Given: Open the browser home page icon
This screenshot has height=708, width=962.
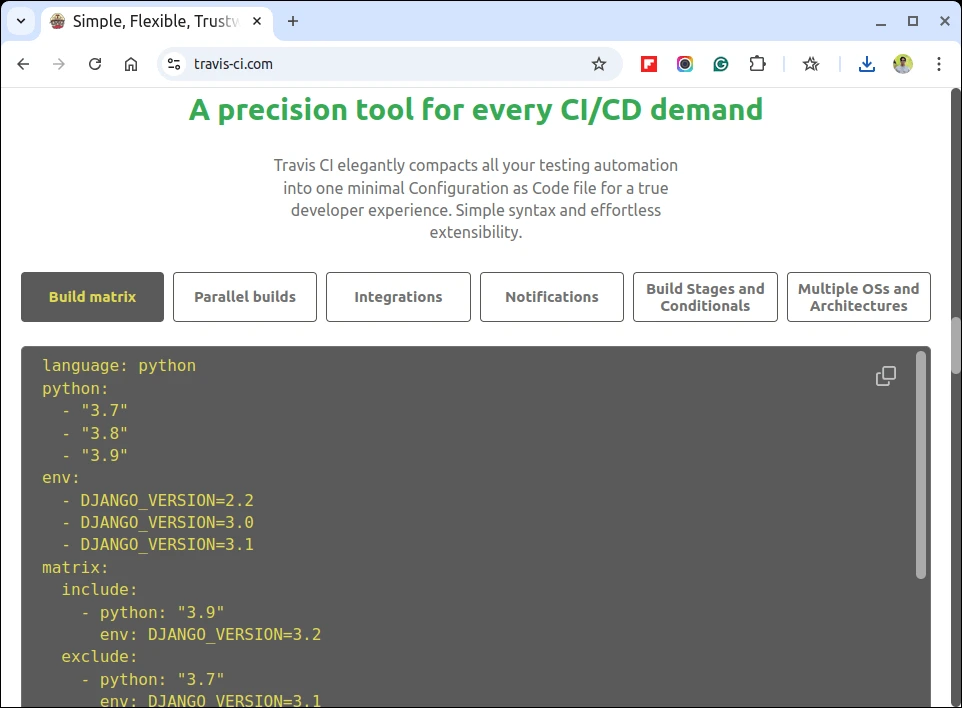Looking at the screenshot, I should (x=131, y=64).
